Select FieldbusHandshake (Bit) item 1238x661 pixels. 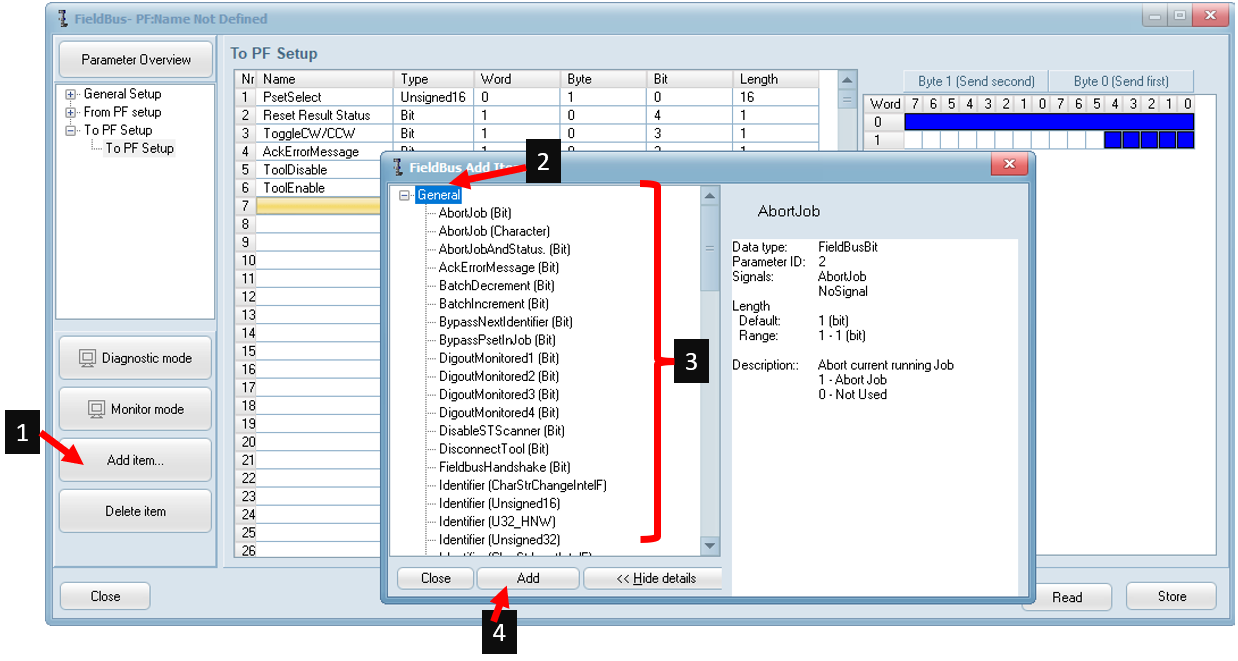click(504, 467)
